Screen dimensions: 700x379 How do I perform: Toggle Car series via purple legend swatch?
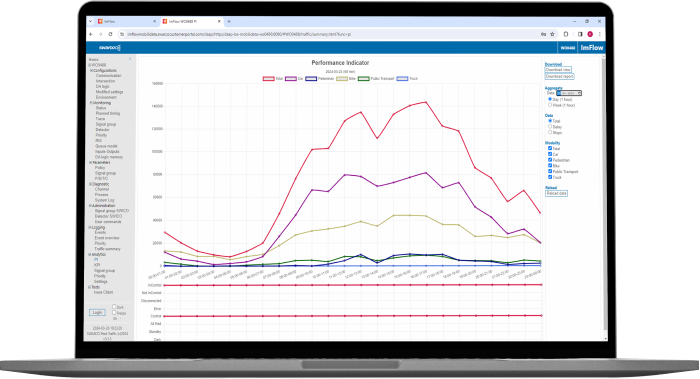(291, 79)
